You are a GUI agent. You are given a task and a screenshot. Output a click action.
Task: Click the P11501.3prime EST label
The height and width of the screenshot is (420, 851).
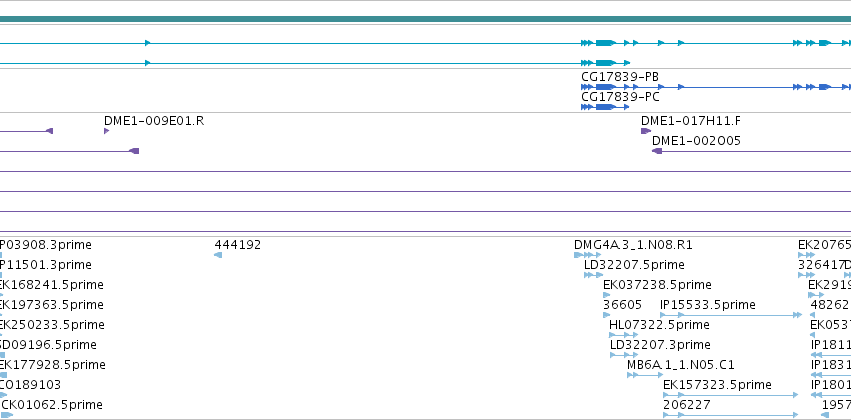(x=46, y=265)
